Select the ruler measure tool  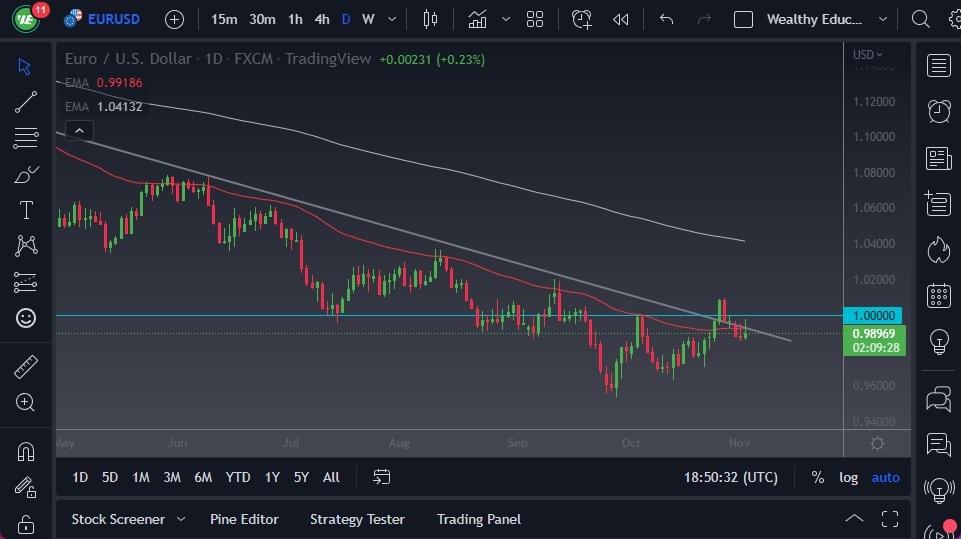26,367
